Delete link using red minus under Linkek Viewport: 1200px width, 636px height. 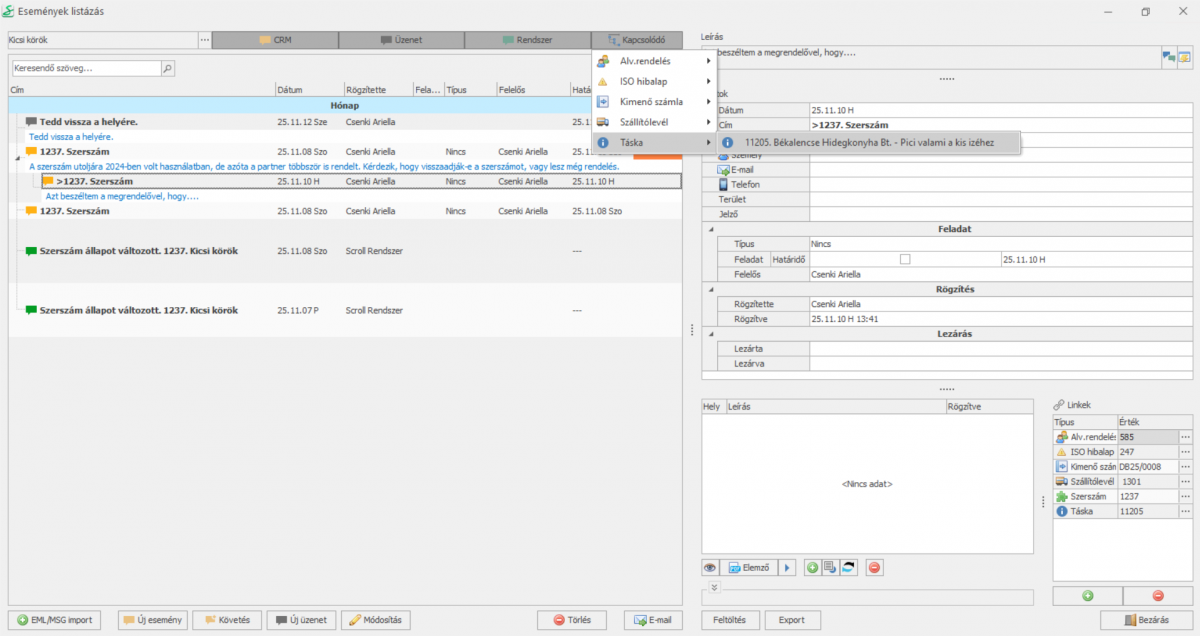coord(1158,596)
